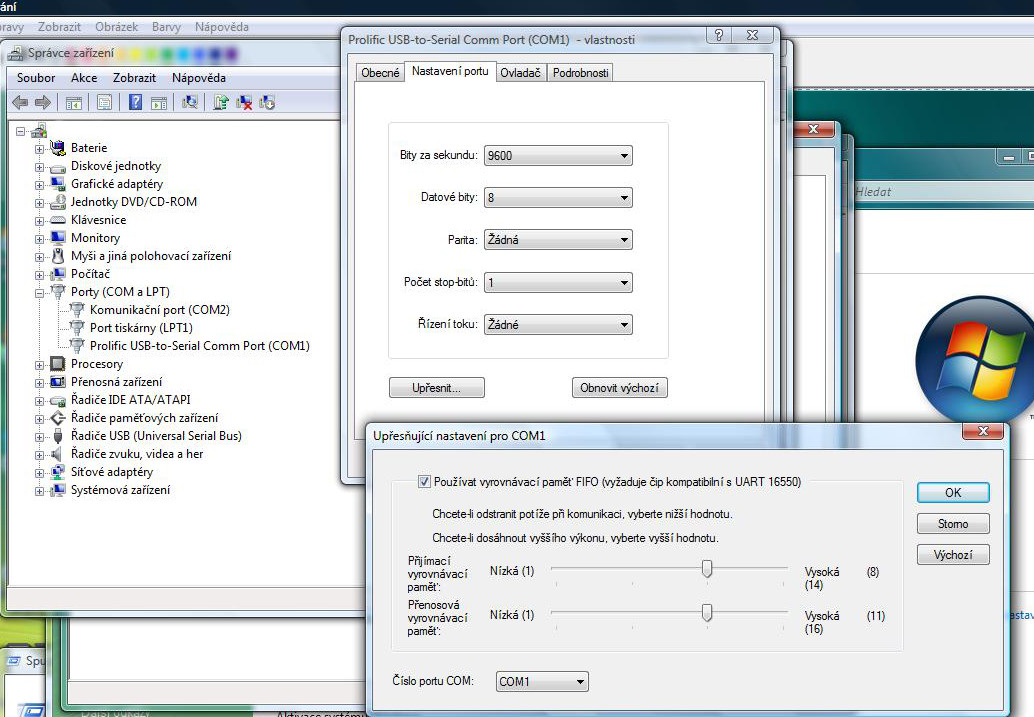Viewport: 1034px width, 717px height.
Task: Click the update driver toolbar icon
Action: click(221, 102)
